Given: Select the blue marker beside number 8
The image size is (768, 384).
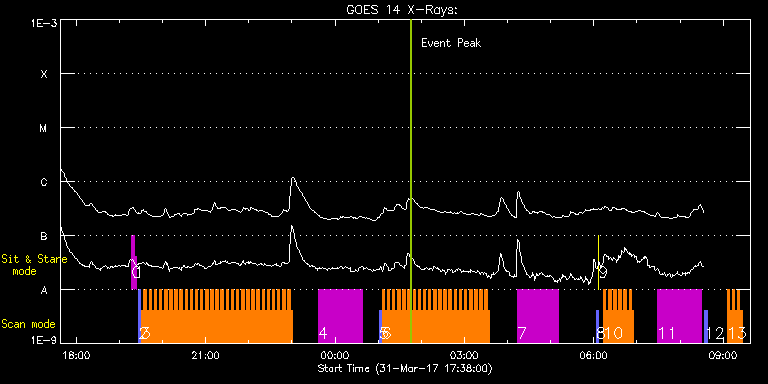Looking at the screenshot, I should (598, 326).
